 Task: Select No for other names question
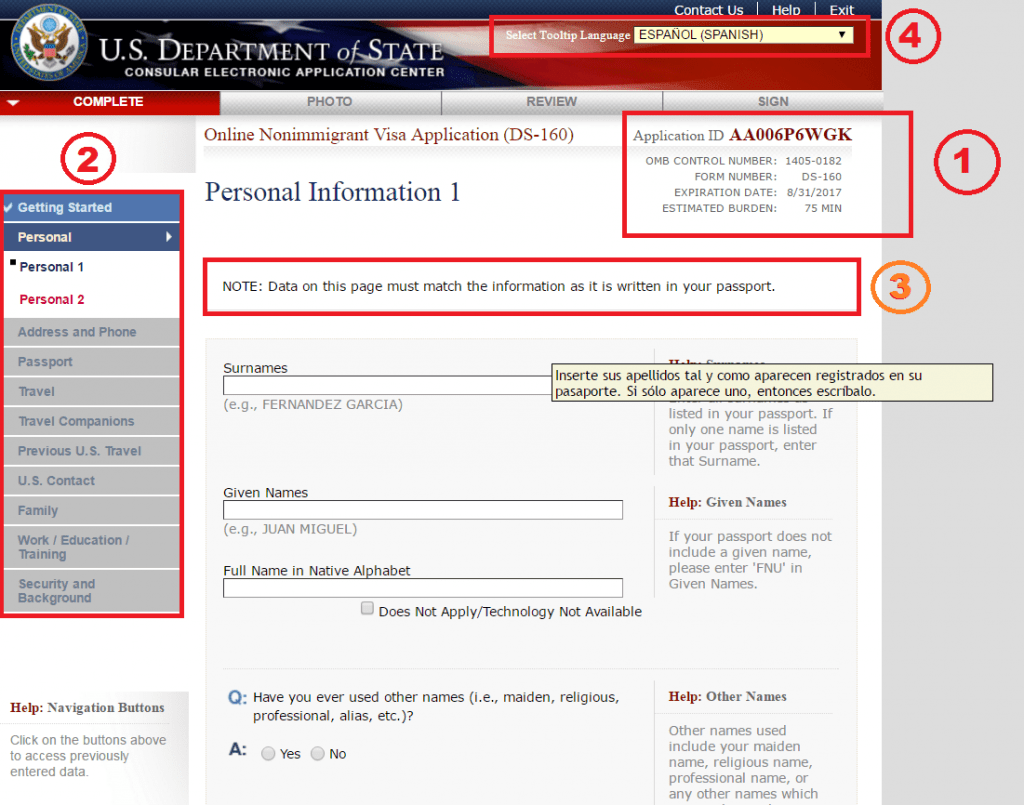click(317, 753)
